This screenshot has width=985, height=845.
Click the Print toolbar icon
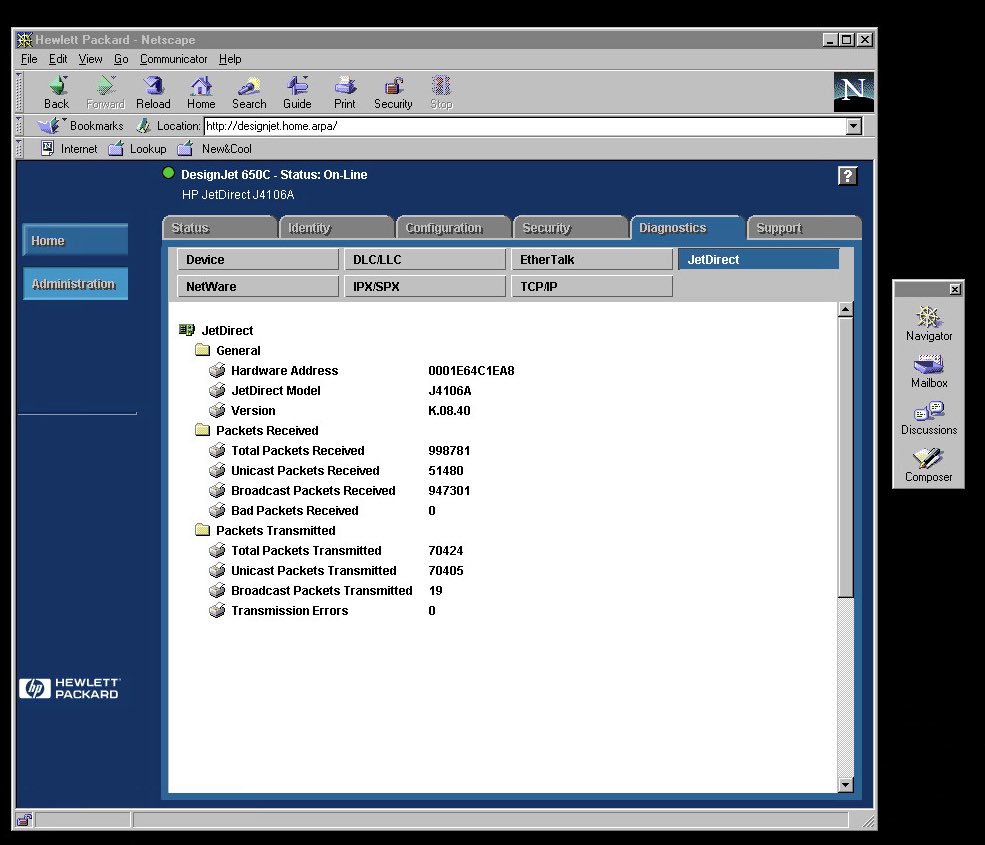[344, 92]
